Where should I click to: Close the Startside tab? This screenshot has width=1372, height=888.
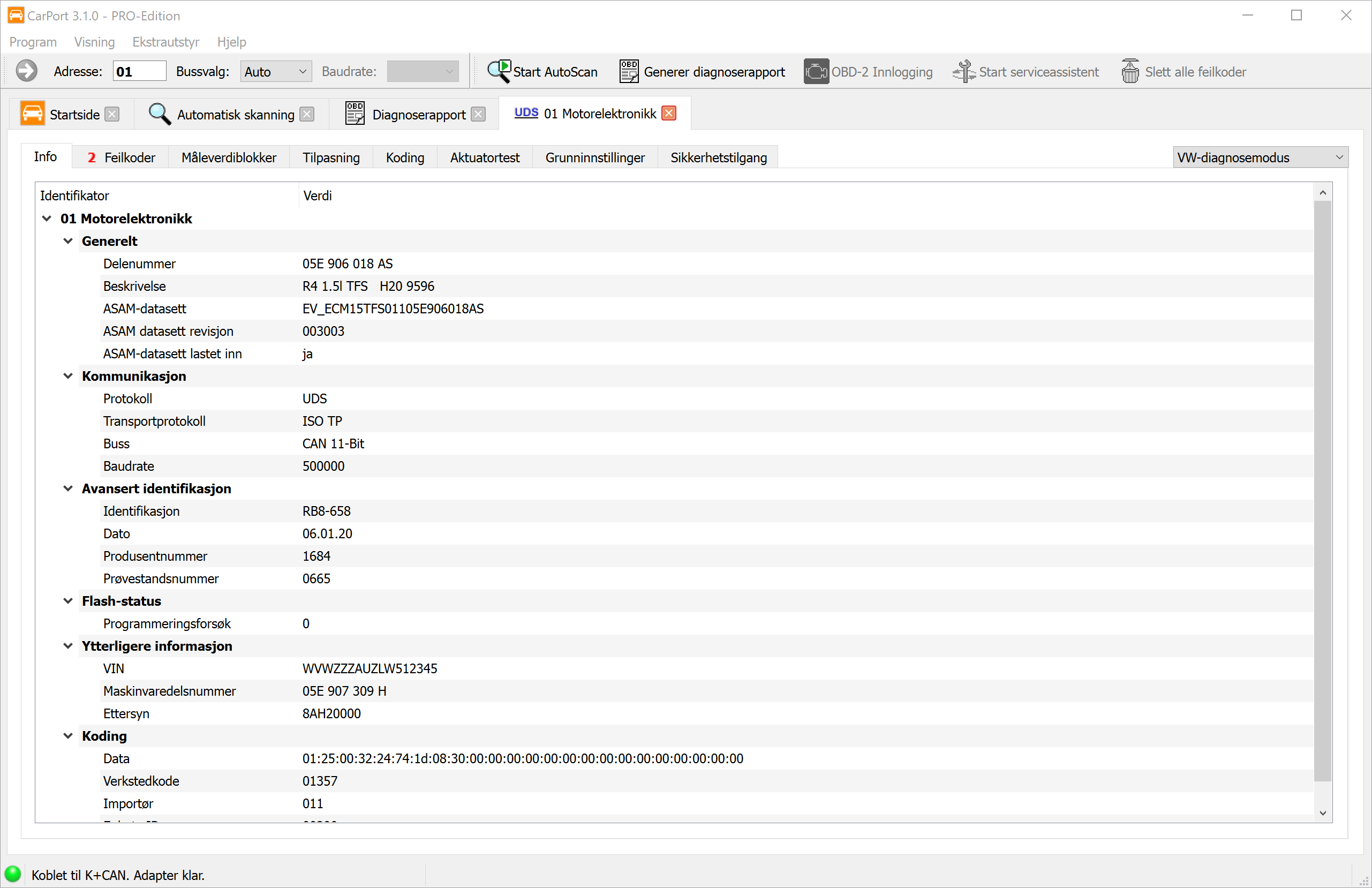[112, 114]
